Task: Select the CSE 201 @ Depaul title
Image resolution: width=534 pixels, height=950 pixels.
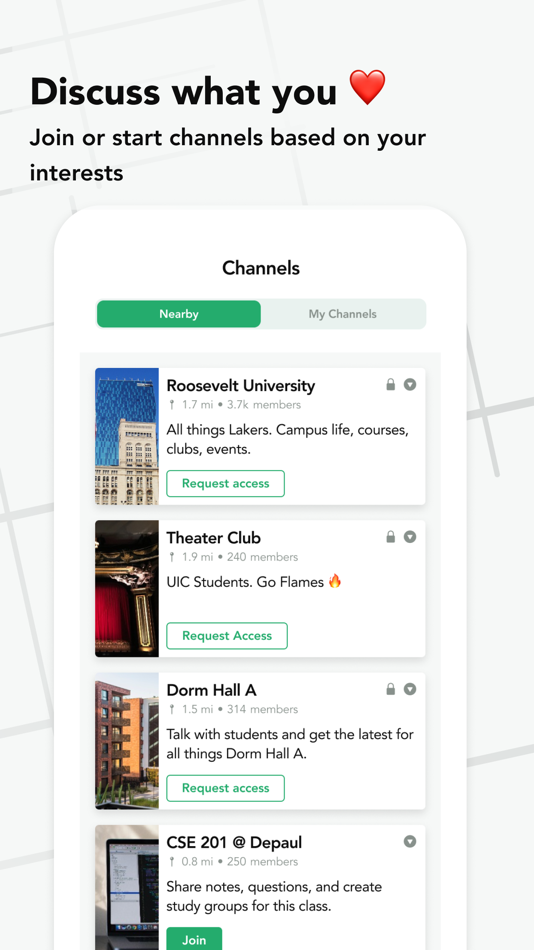Action: coord(234,843)
